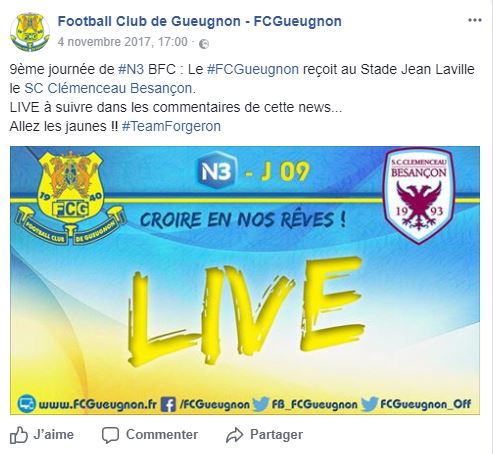Click the Facebook logo beside /FCGueugnon
The width and height of the screenshot is (493, 454).
coord(168,404)
